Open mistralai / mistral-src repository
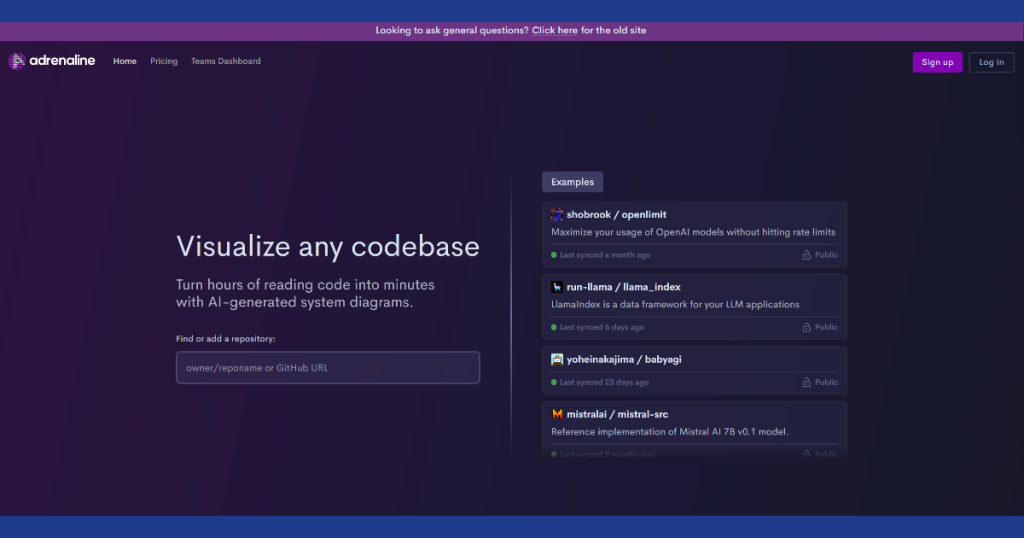1024x538 pixels. click(617, 414)
